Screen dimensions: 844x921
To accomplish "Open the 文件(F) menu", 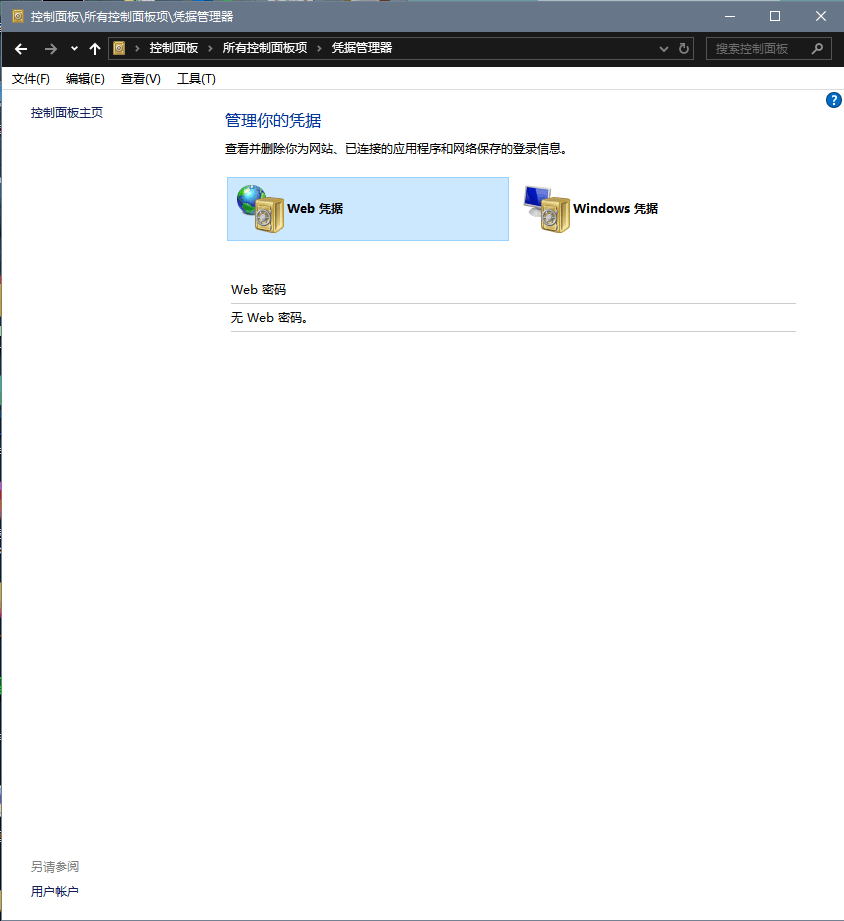I will coord(31,79).
